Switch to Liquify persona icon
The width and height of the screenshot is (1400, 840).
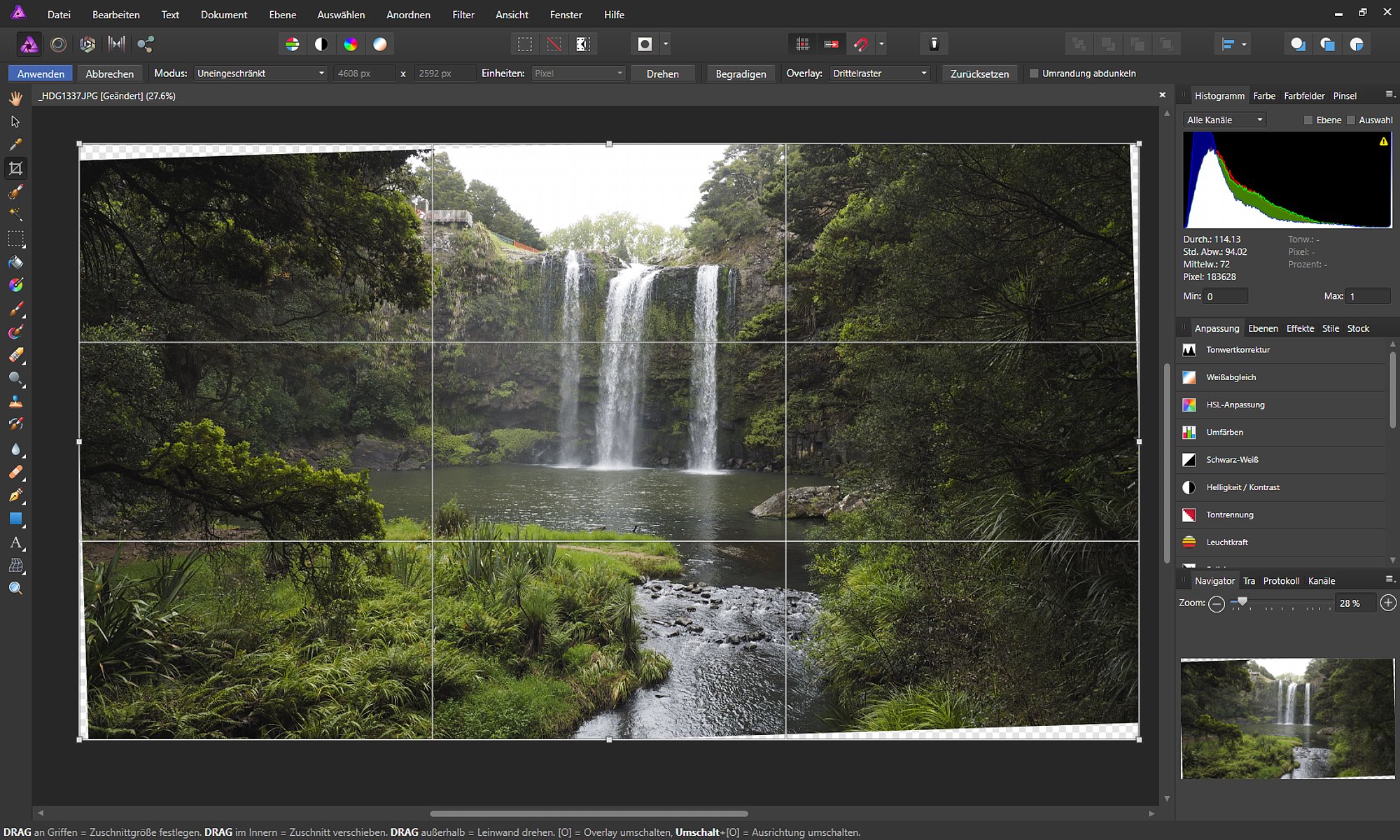pyautogui.click(x=58, y=44)
